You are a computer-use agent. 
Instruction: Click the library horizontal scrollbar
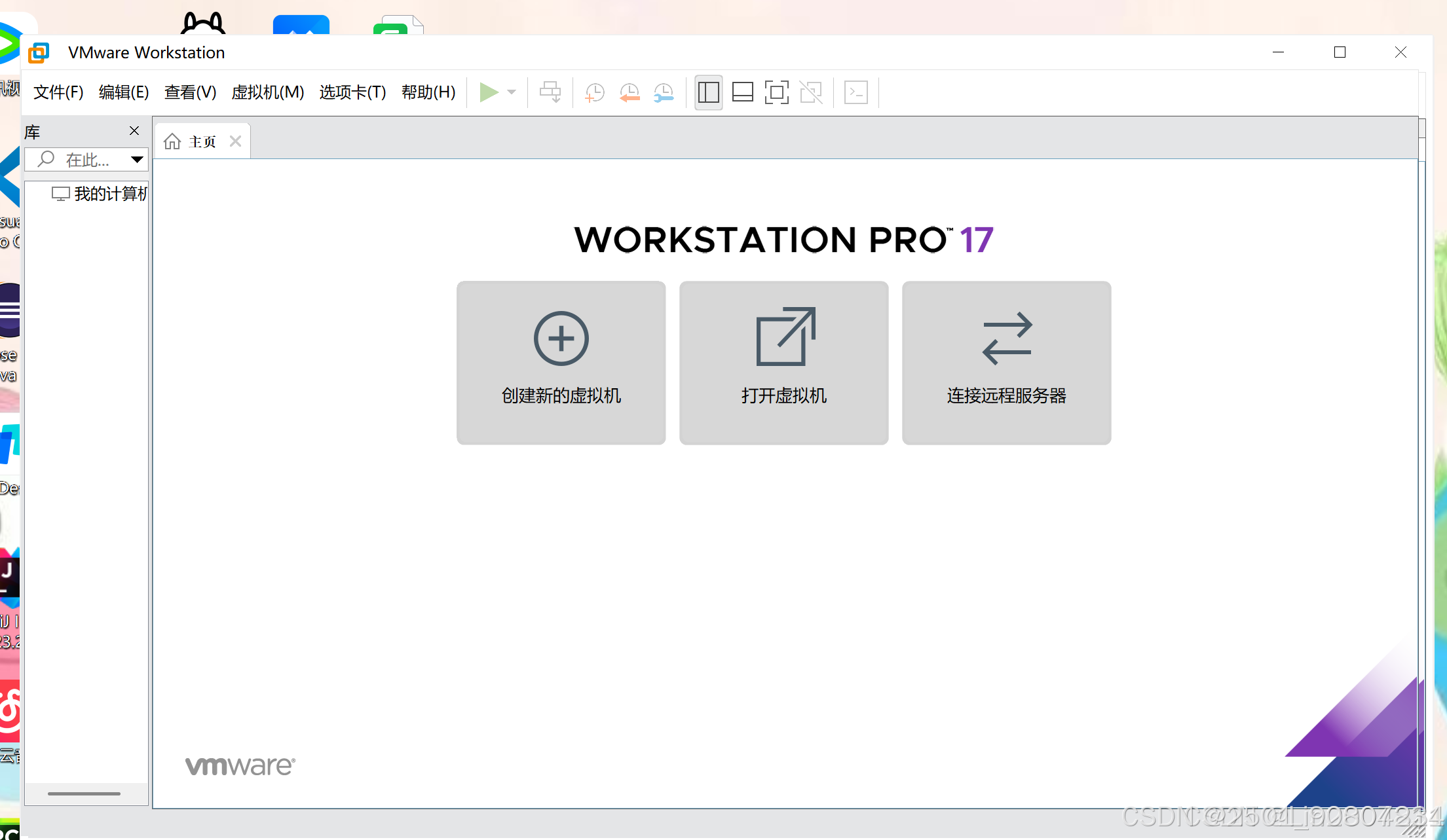(84, 794)
